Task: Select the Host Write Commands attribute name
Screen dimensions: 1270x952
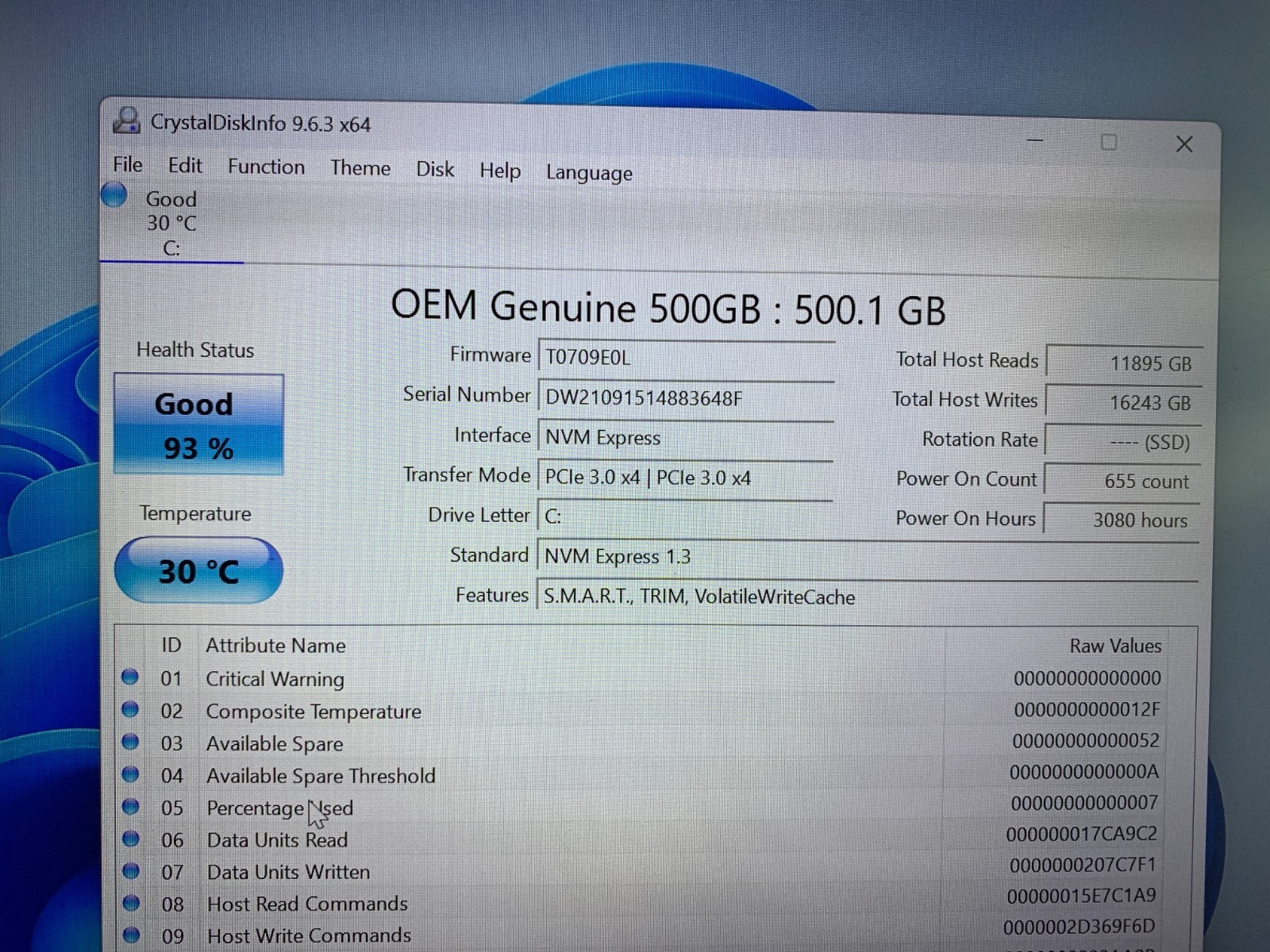Action: point(309,935)
